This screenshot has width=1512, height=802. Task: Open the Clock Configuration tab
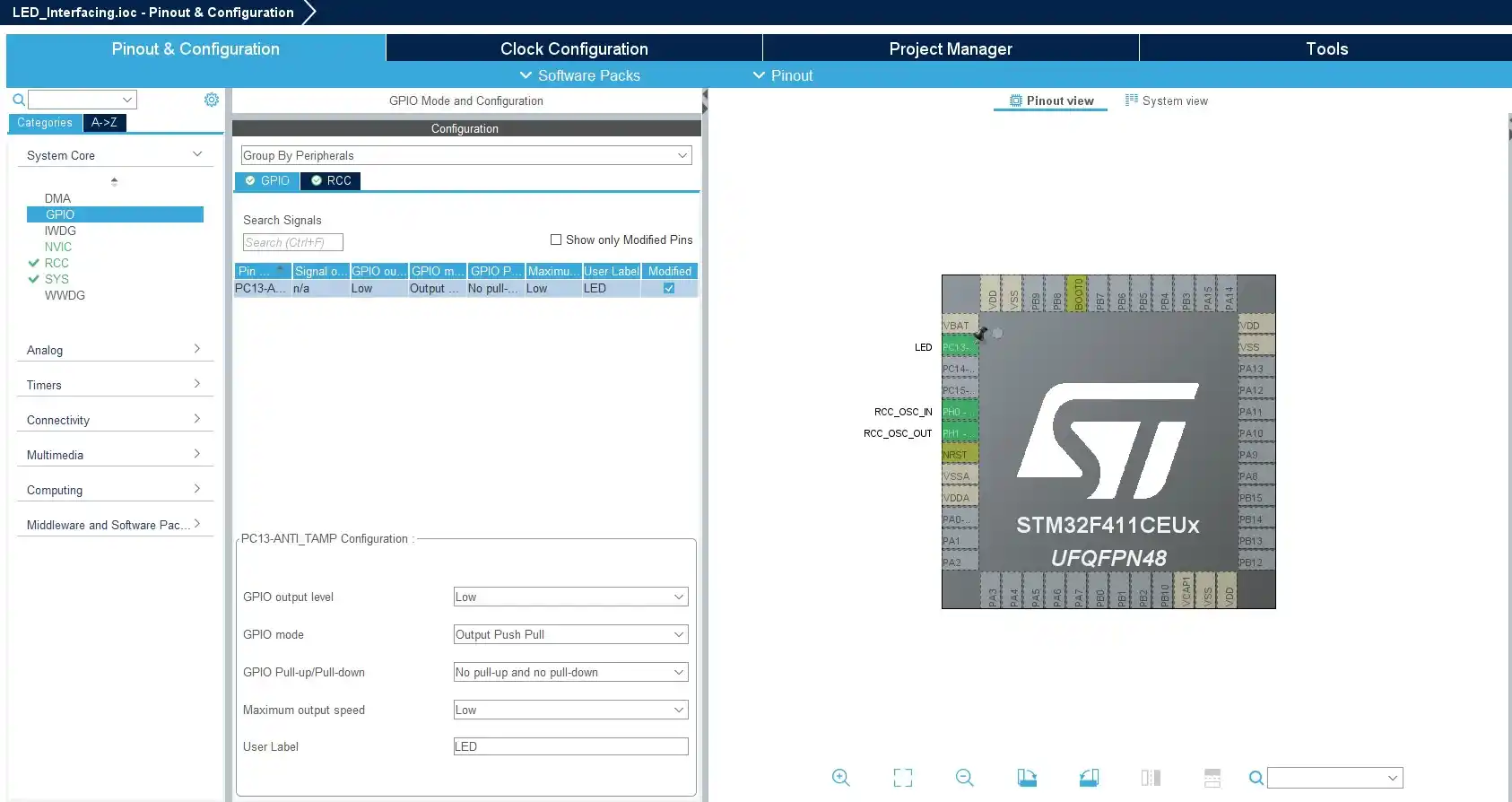[574, 48]
